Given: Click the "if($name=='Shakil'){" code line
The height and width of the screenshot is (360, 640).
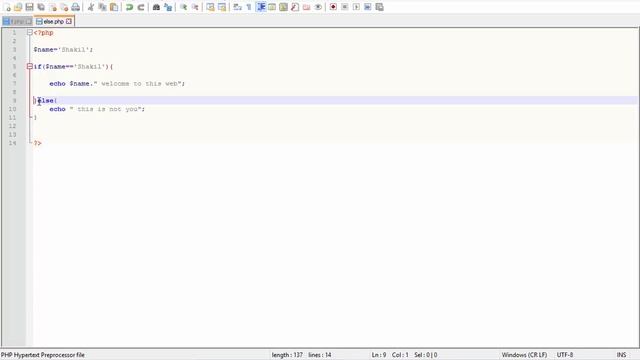Looking at the screenshot, I should 73,67.
